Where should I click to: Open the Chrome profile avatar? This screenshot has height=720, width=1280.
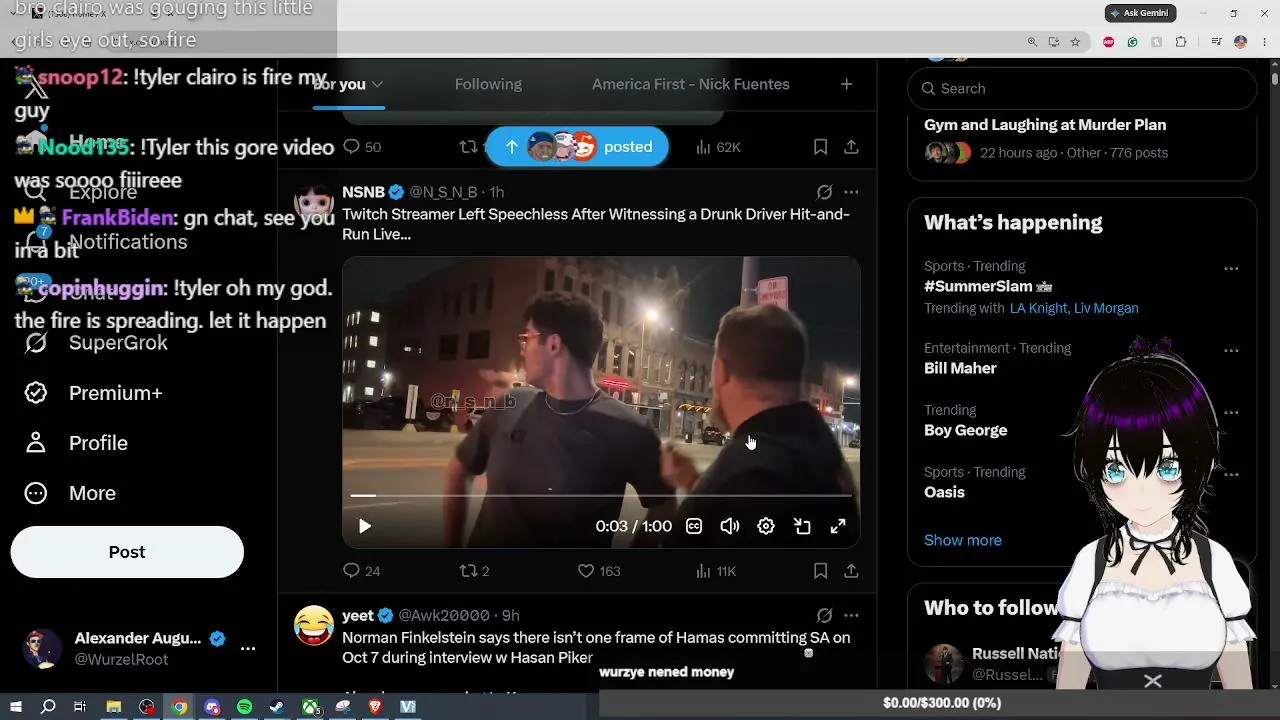tap(1240, 42)
